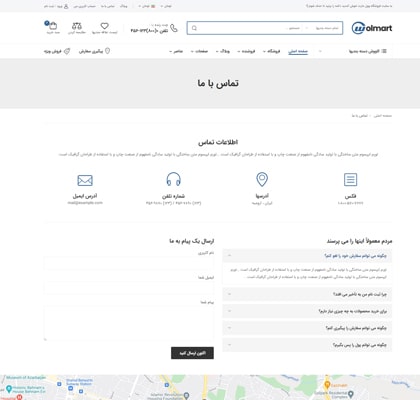Click the dark submit message button

point(192,353)
